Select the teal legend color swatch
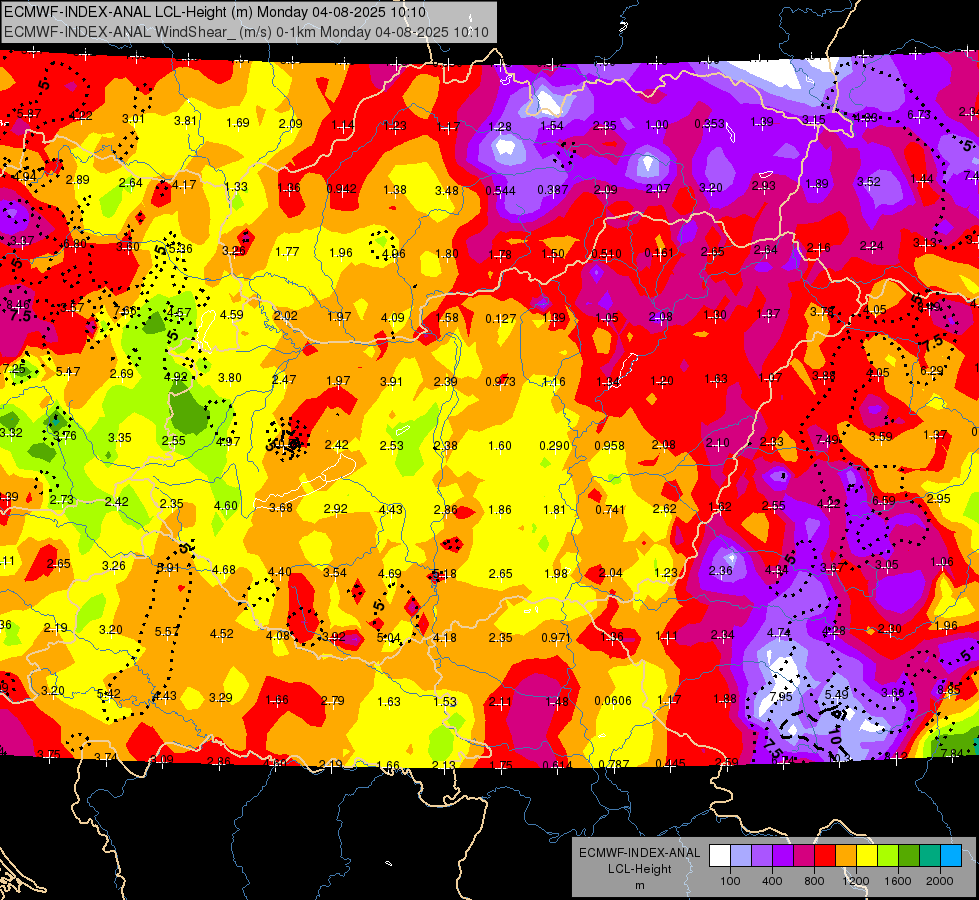Image resolution: width=979 pixels, height=900 pixels. click(x=930, y=856)
